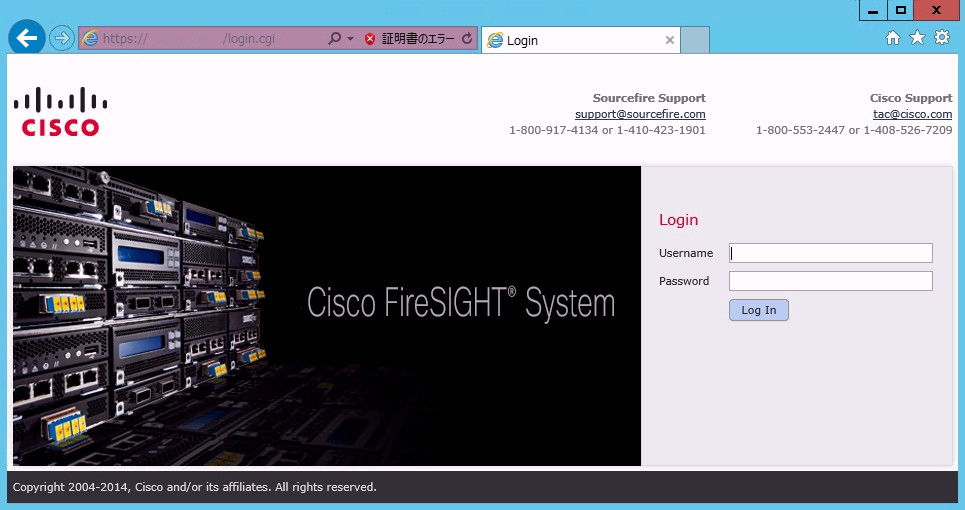
Task: Click the Internet Explorer icon in address bar
Action: point(90,39)
